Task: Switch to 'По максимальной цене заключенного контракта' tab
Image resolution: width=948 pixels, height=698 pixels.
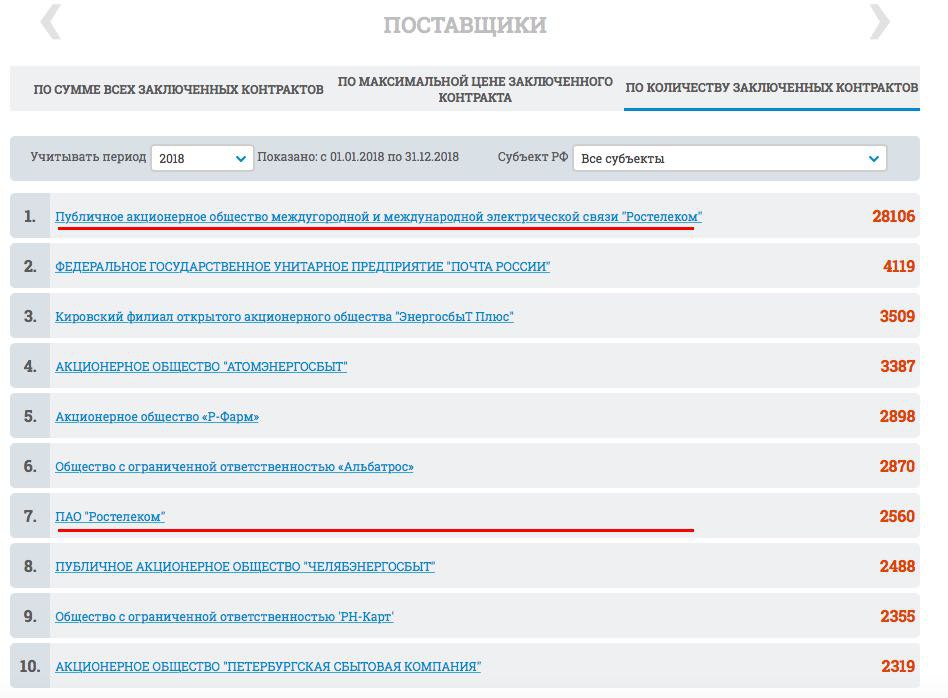Action: pyautogui.click(x=475, y=90)
